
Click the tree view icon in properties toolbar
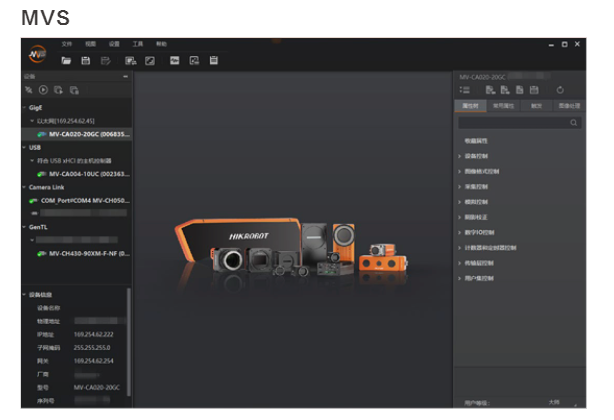click(465, 90)
